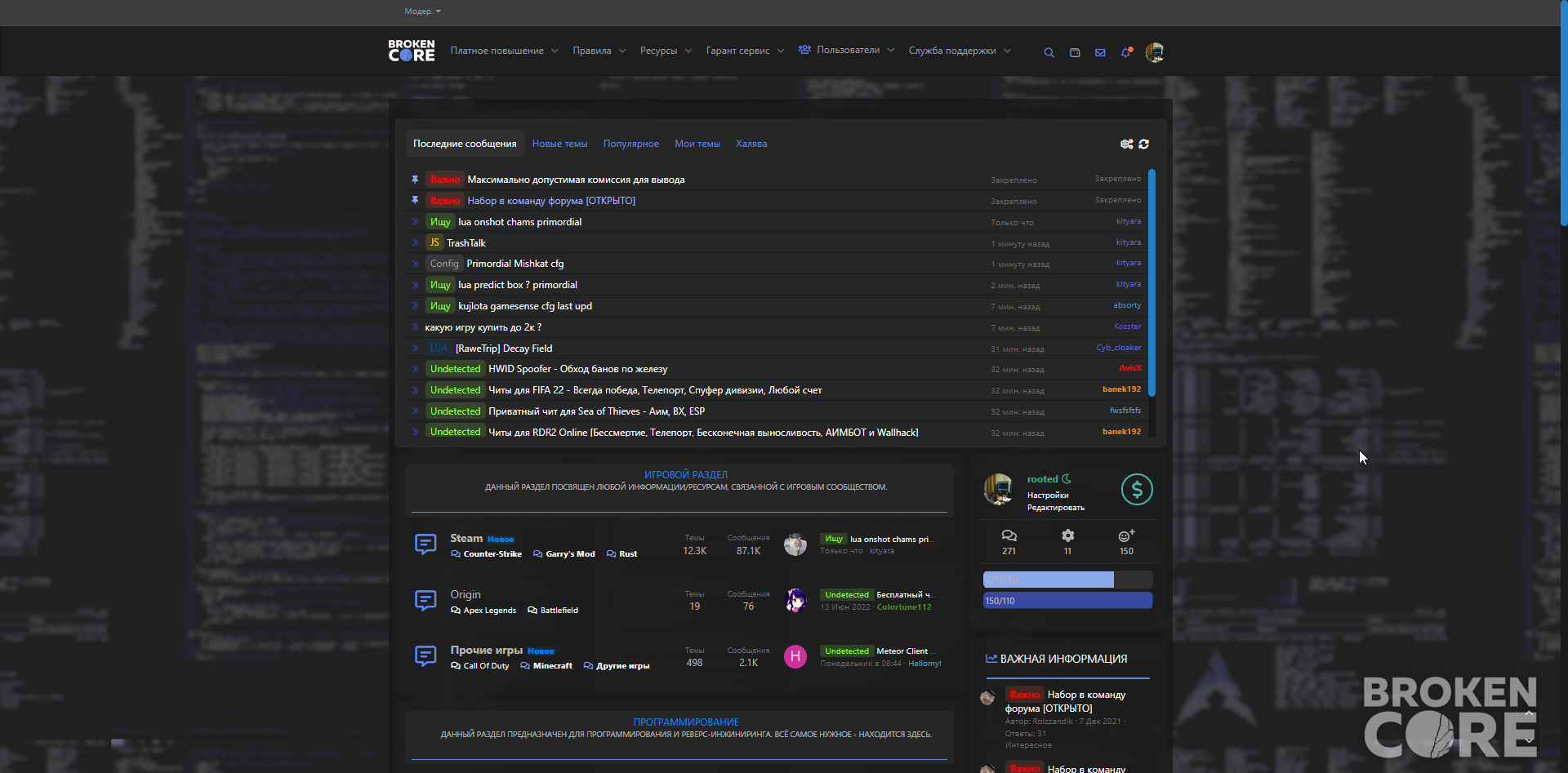1568x773 pixels.
Task: Open thread HWID Spoofer - Обход банов по железу
Action: (577, 369)
